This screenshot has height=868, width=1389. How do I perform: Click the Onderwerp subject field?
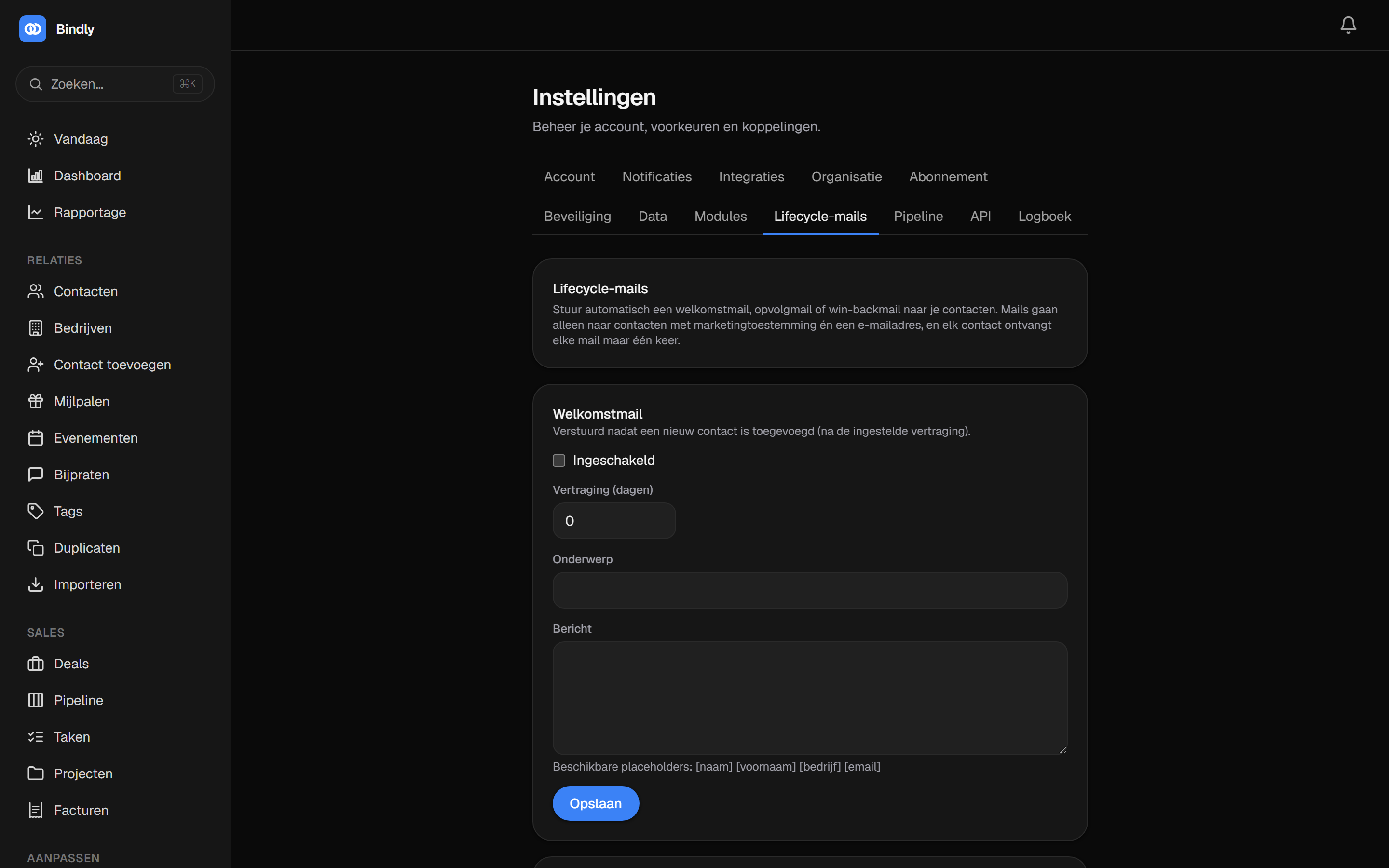[809, 590]
